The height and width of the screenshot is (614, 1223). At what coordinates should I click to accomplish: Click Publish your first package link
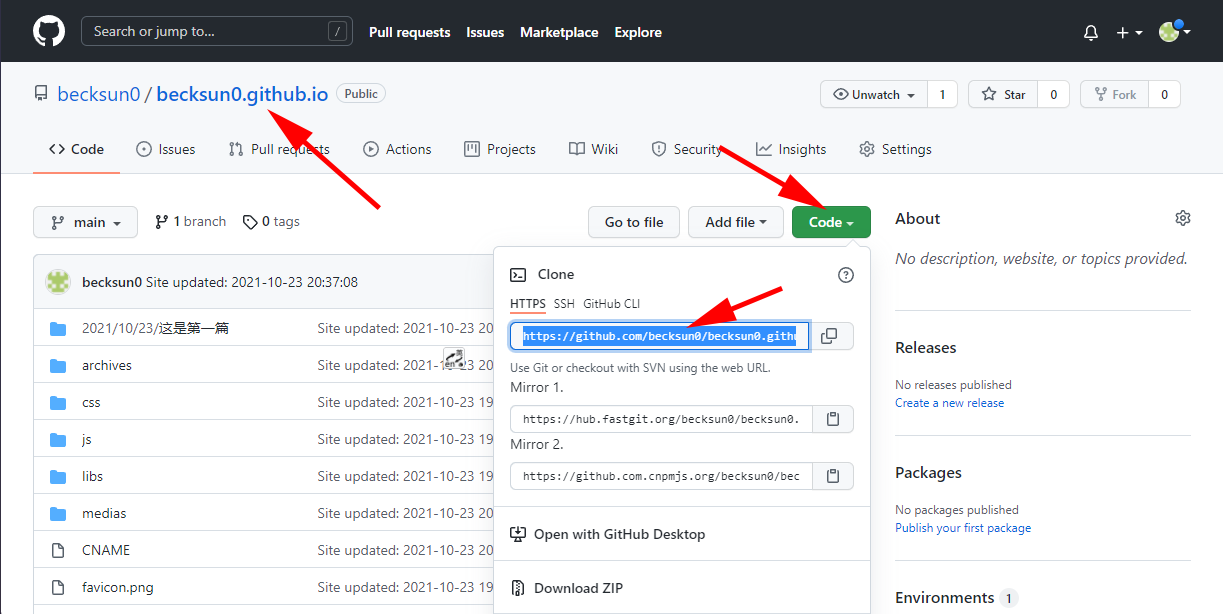pos(963,528)
